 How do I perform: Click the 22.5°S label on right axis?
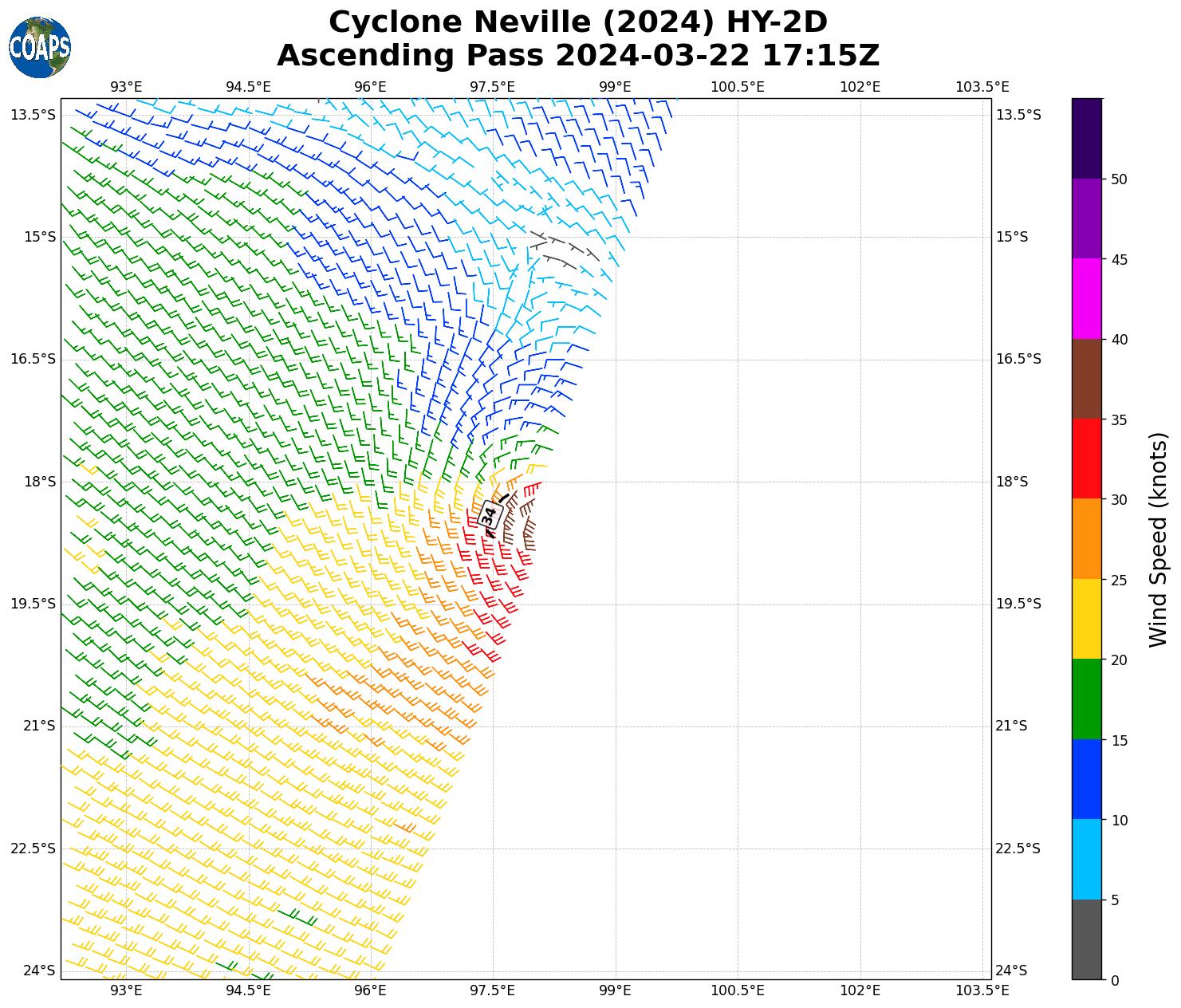pyautogui.click(x=1018, y=849)
